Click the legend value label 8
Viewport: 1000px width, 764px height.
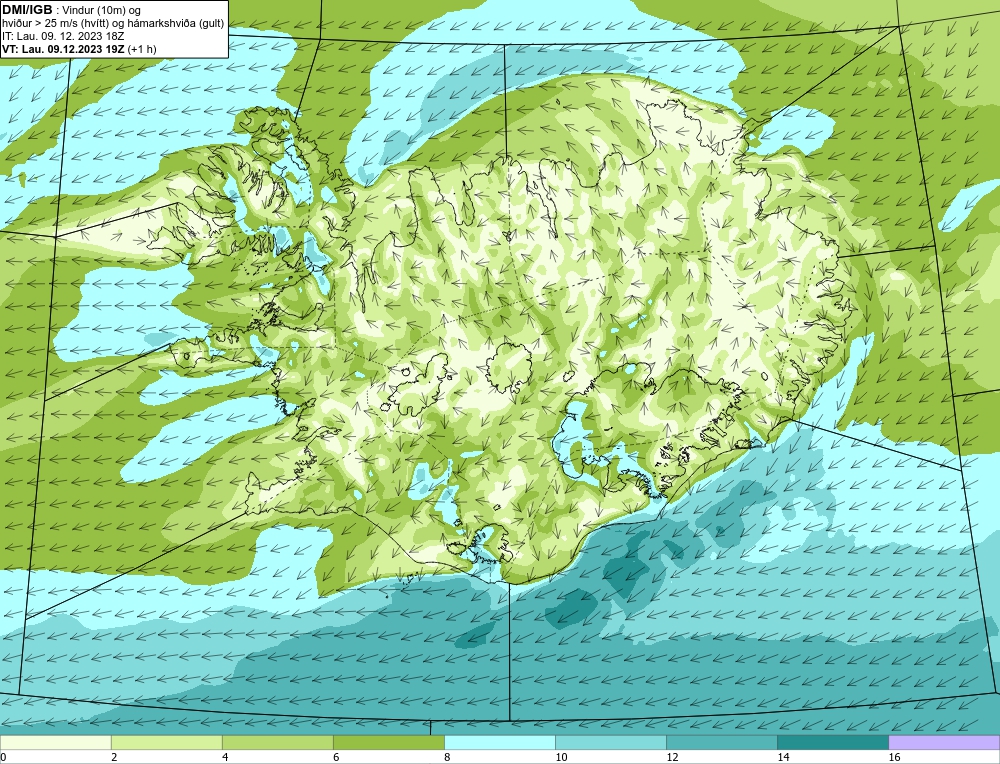(x=447, y=757)
